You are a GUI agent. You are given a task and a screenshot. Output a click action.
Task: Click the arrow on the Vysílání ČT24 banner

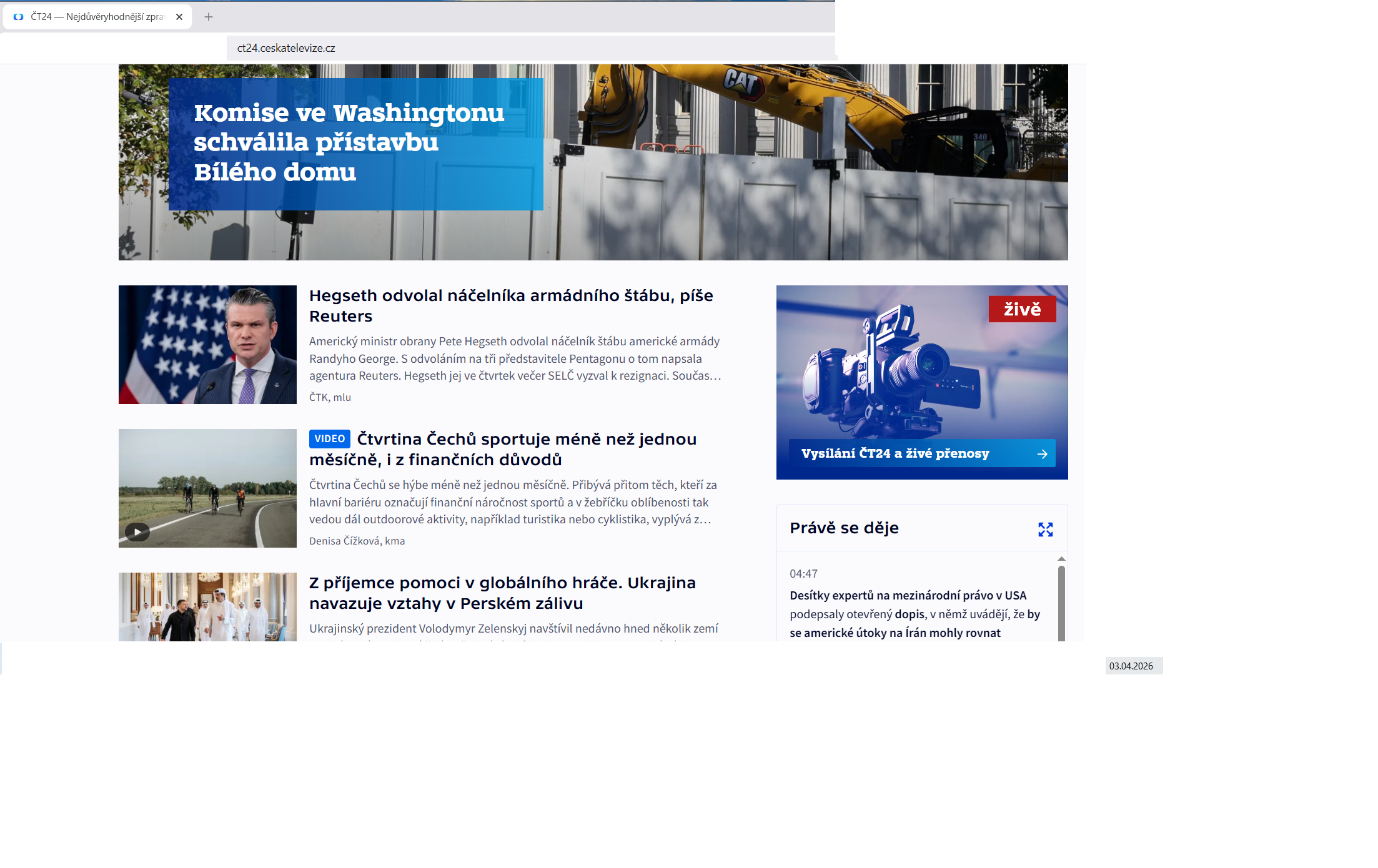1042,454
